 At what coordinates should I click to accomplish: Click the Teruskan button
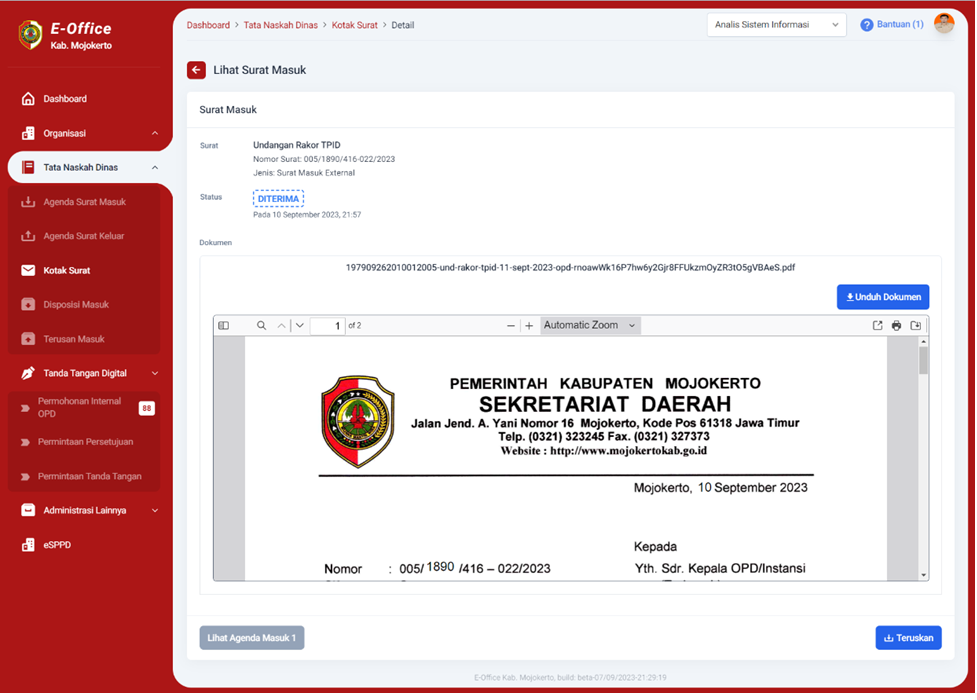[x=908, y=638]
